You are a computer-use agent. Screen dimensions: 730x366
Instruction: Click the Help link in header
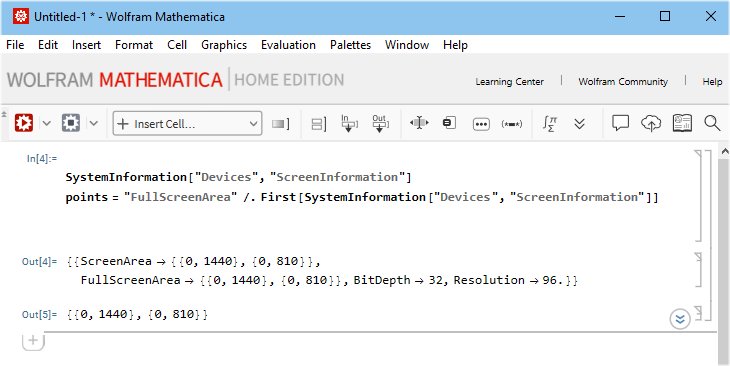[x=712, y=81]
